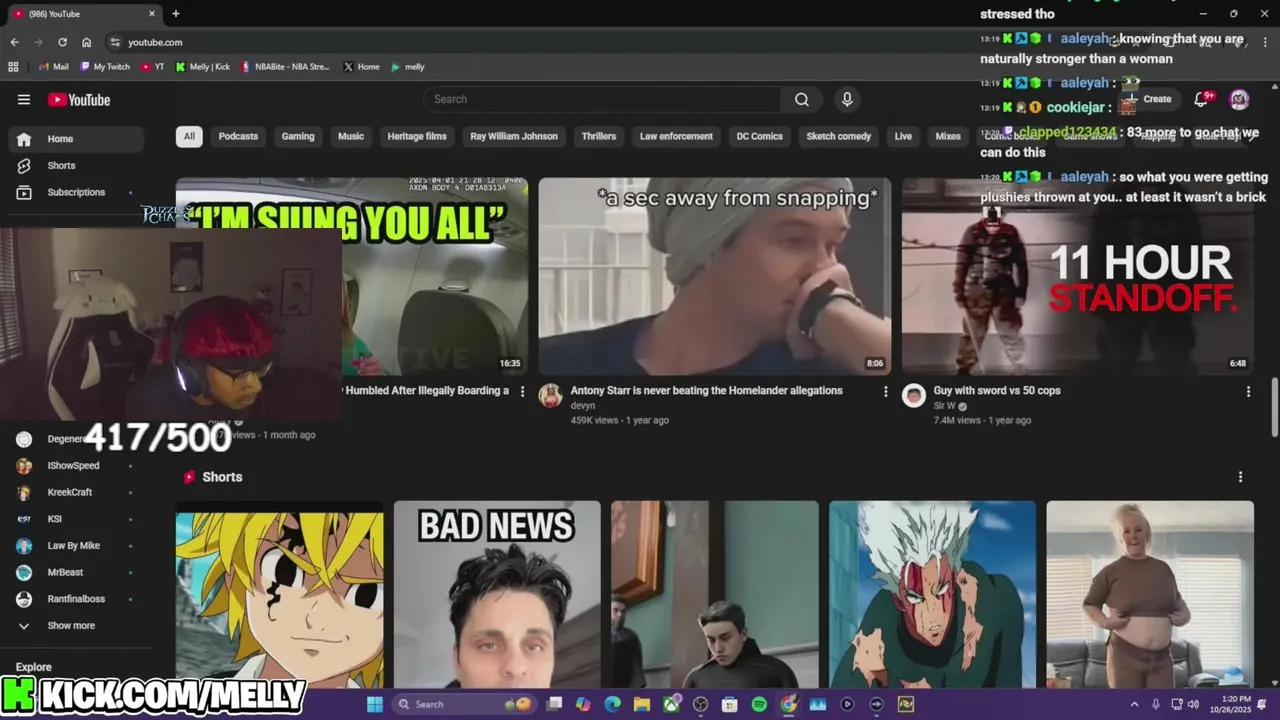Open the YouTube hamburger guide menu
The height and width of the screenshot is (720, 1280).
click(x=24, y=99)
